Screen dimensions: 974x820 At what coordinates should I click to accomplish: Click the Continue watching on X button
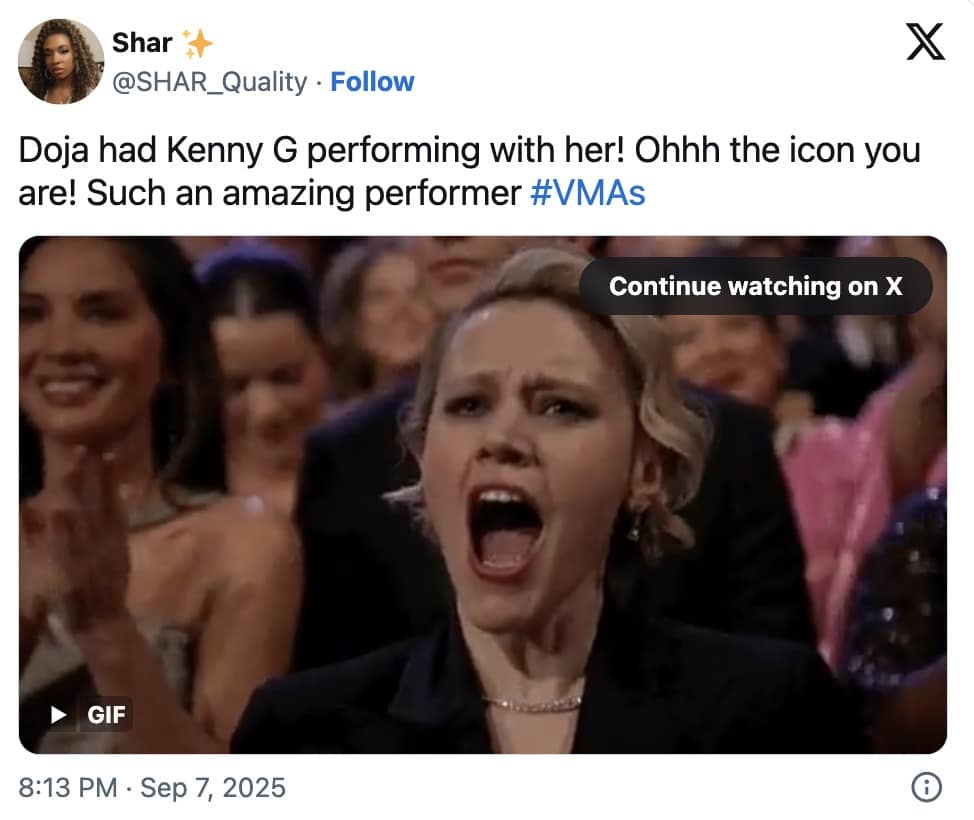pyautogui.click(x=757, y=286)
